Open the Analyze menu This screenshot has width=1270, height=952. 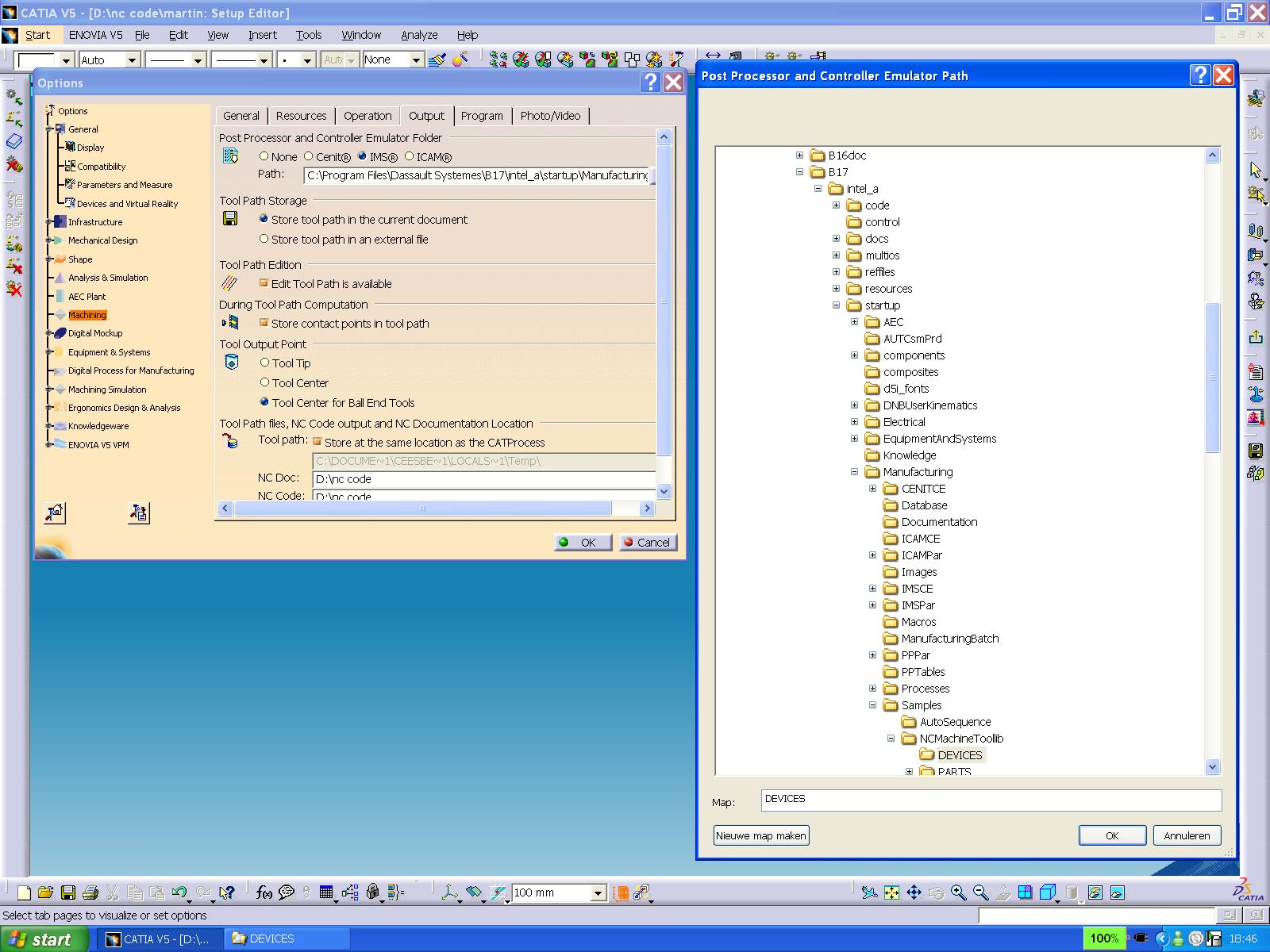click(419, 35)
